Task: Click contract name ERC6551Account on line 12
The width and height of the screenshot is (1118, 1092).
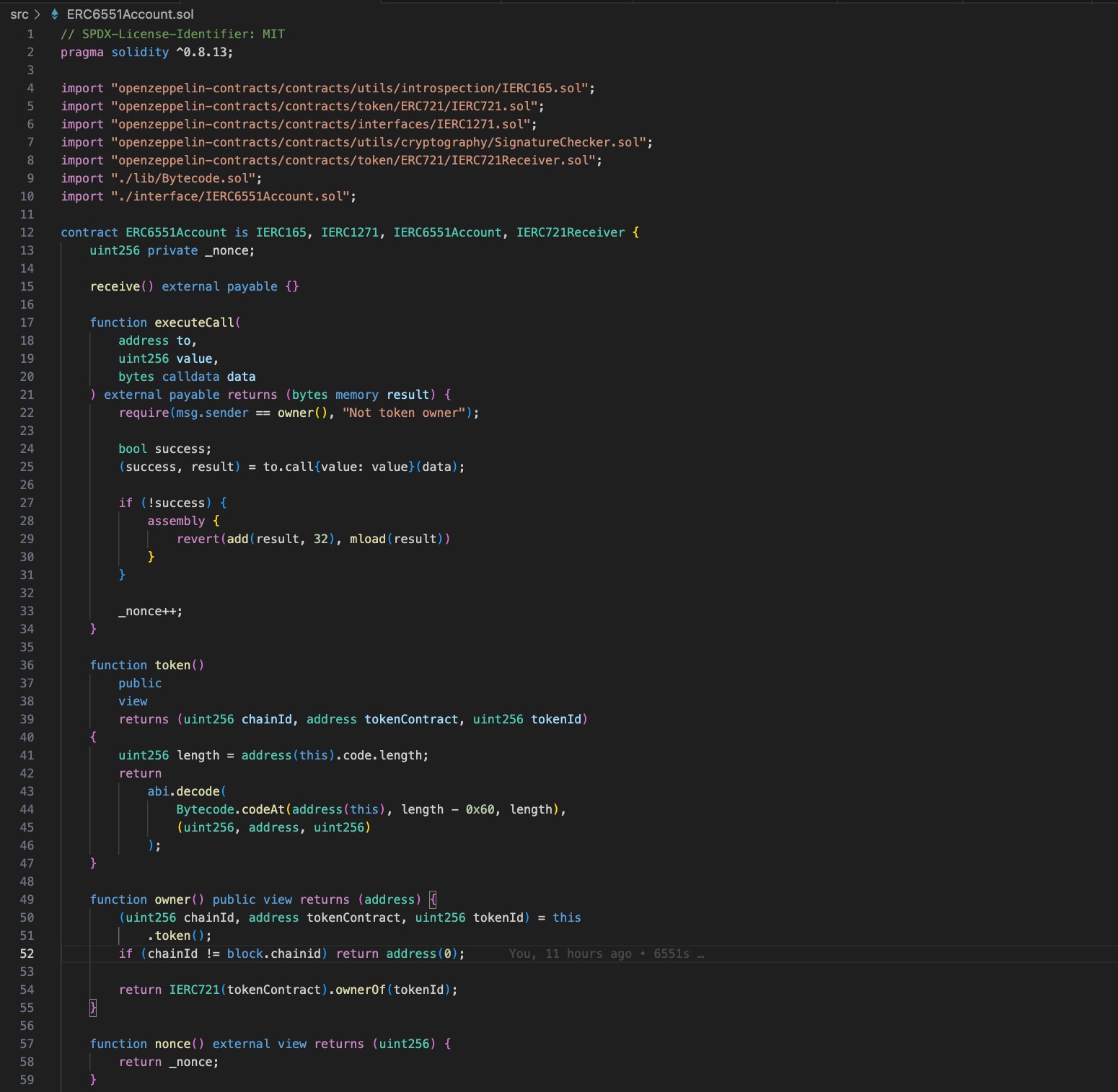Action: [176, 232]
